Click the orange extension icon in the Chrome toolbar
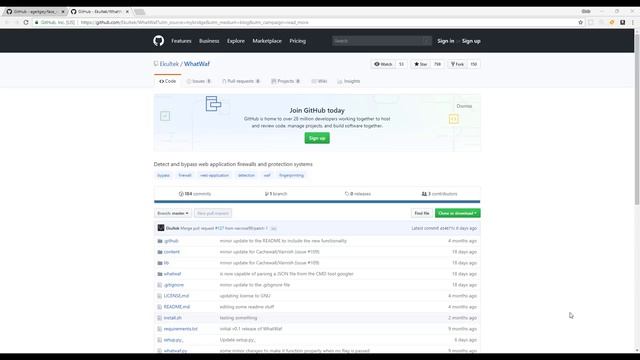 (x=612, y=22)
